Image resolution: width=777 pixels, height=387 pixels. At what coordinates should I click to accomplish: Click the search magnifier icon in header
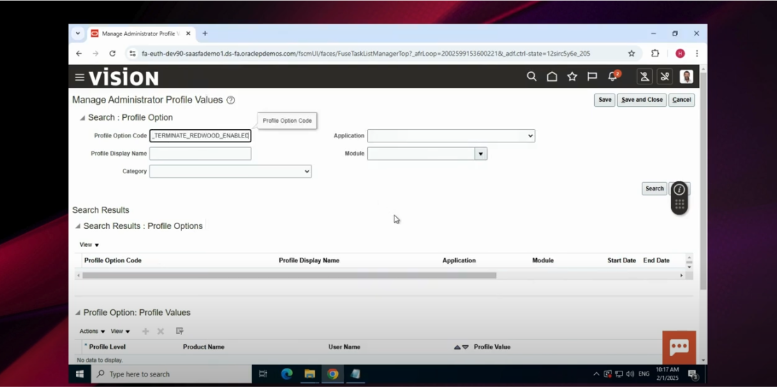[x=532, y=77]
